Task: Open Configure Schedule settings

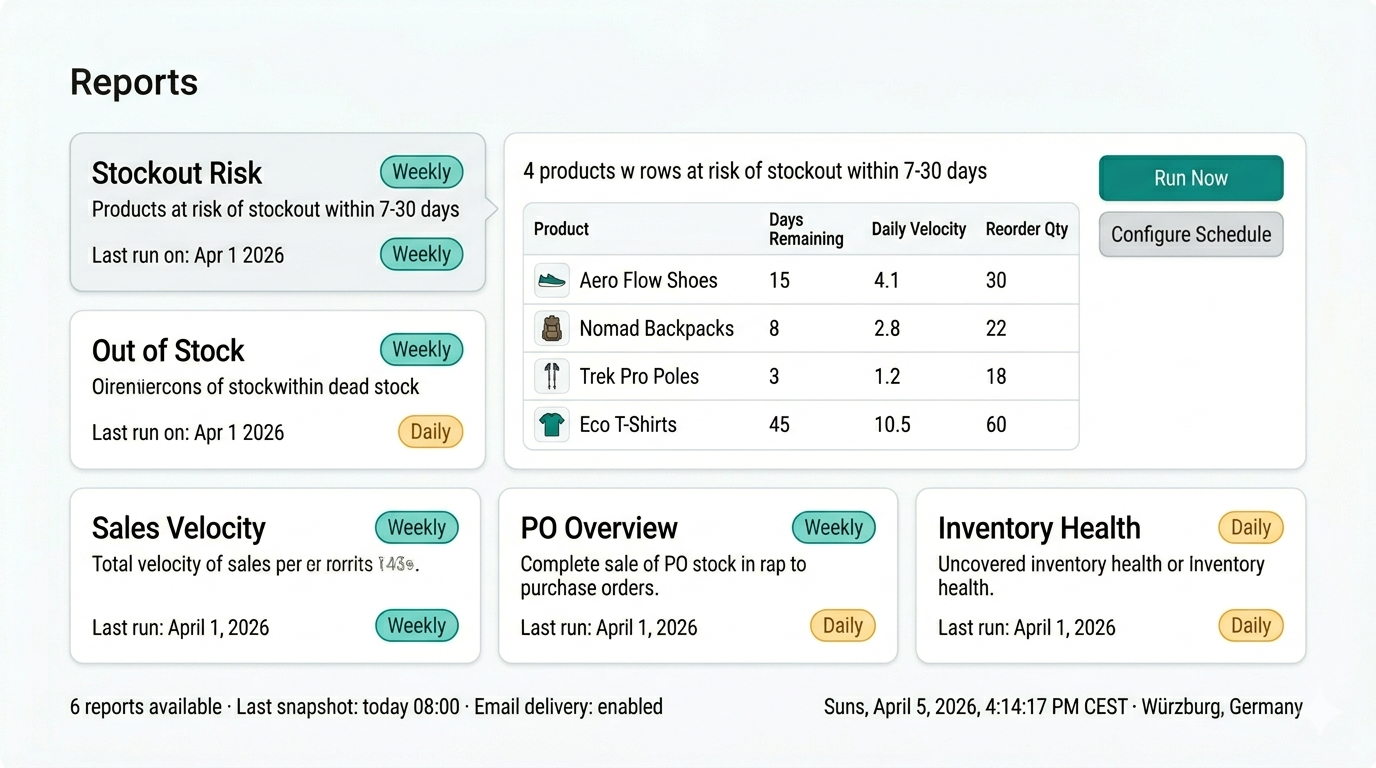Action: pos(1190,235)
